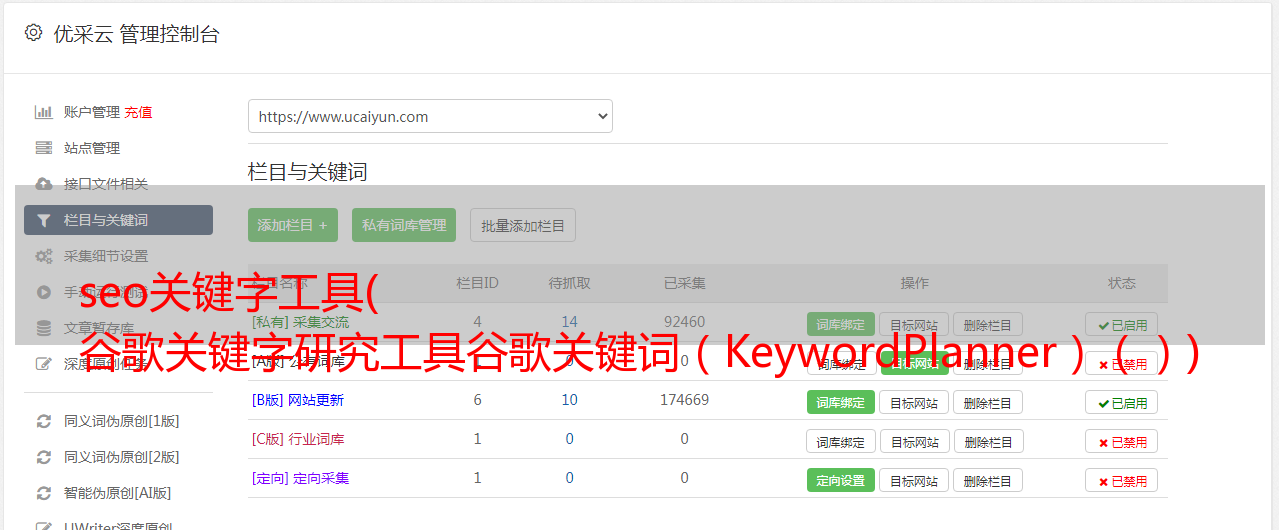Click the collected count 174669
Image resolution: width=1279 pixels, height=530 pixels.
tap(684, 400)
